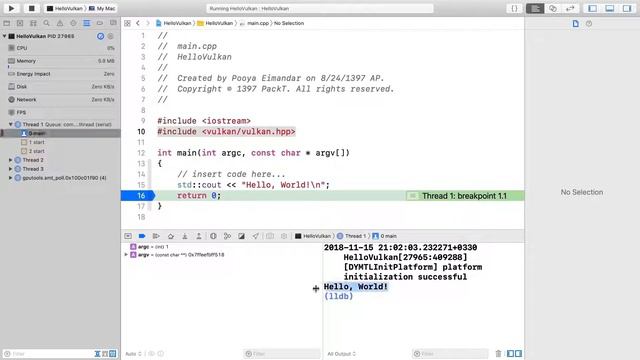The width and height of the screenshot is (640, 360).
Task: Expand the gputools.smt_poll thread
Action: click(11, 178)
